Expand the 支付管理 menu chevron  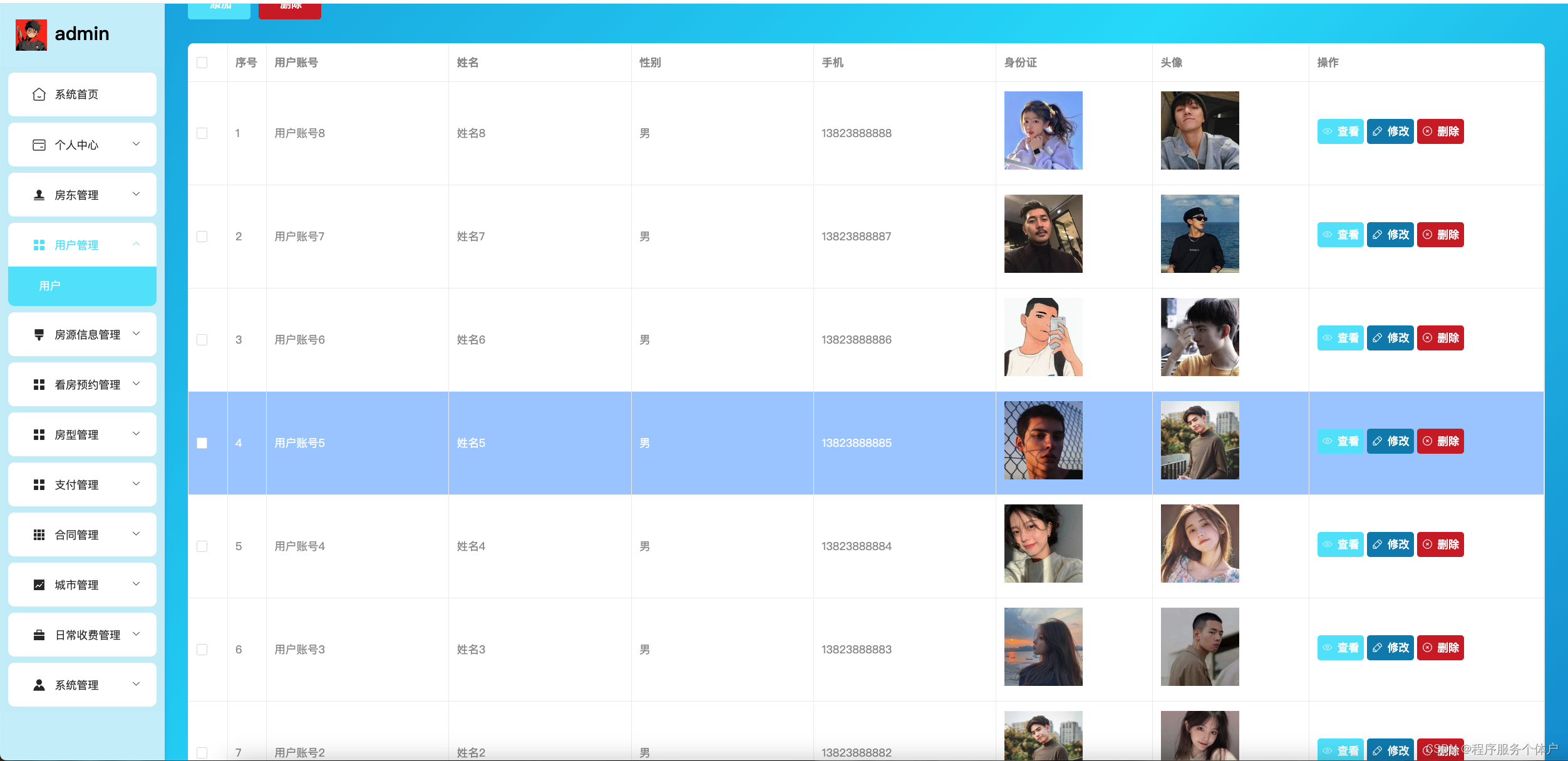(x=137, y=484)
